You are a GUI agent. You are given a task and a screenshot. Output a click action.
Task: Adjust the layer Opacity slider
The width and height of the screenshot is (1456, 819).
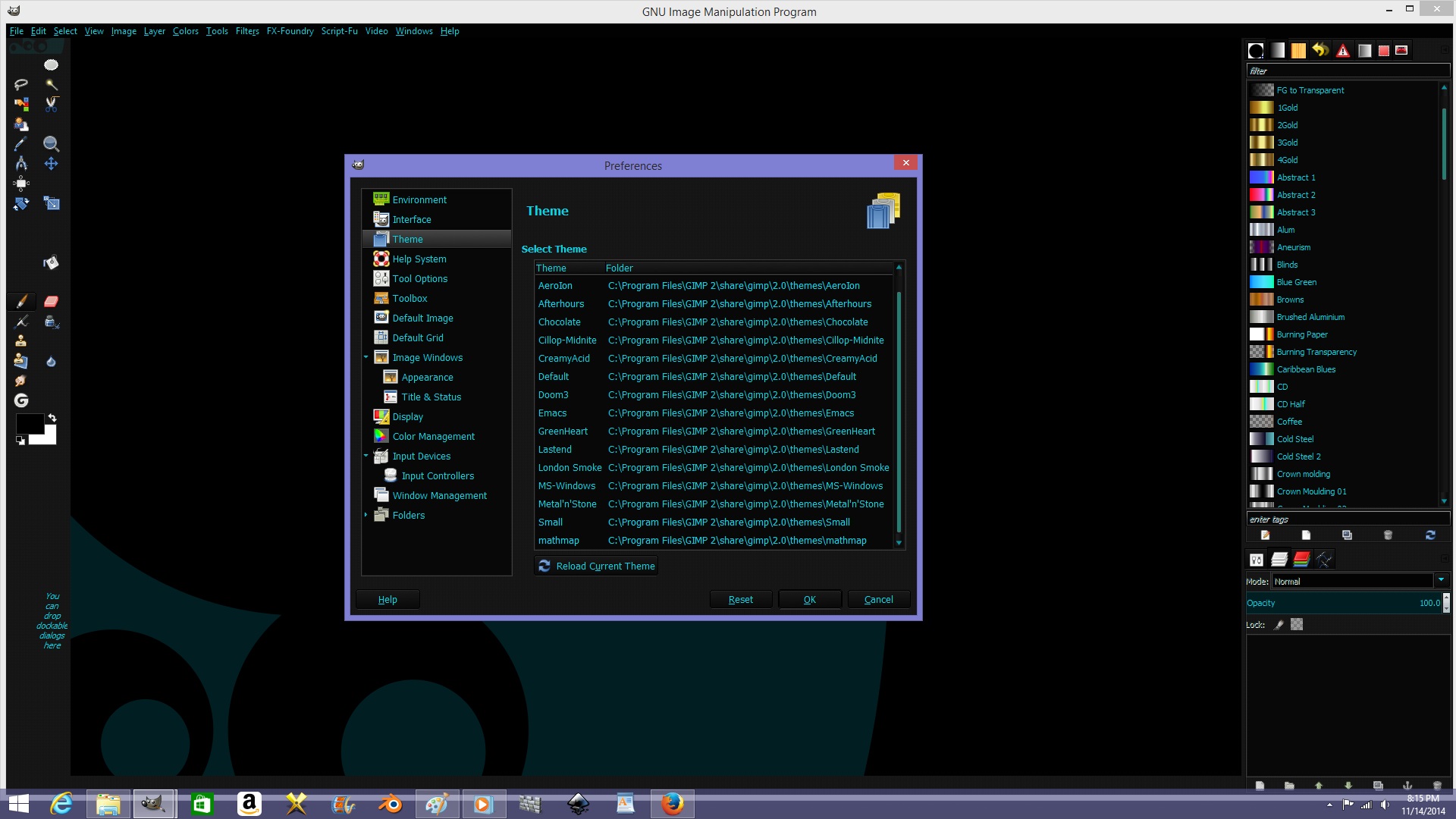1344,603
